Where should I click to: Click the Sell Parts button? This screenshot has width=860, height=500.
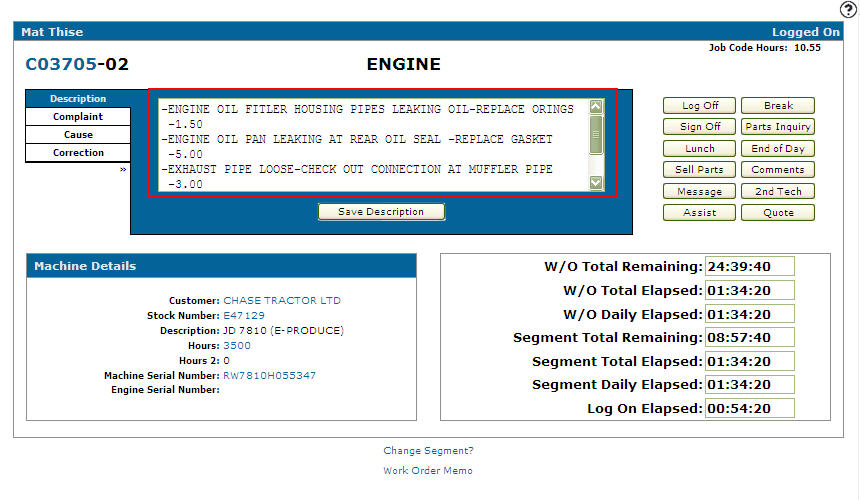[699, 170]
